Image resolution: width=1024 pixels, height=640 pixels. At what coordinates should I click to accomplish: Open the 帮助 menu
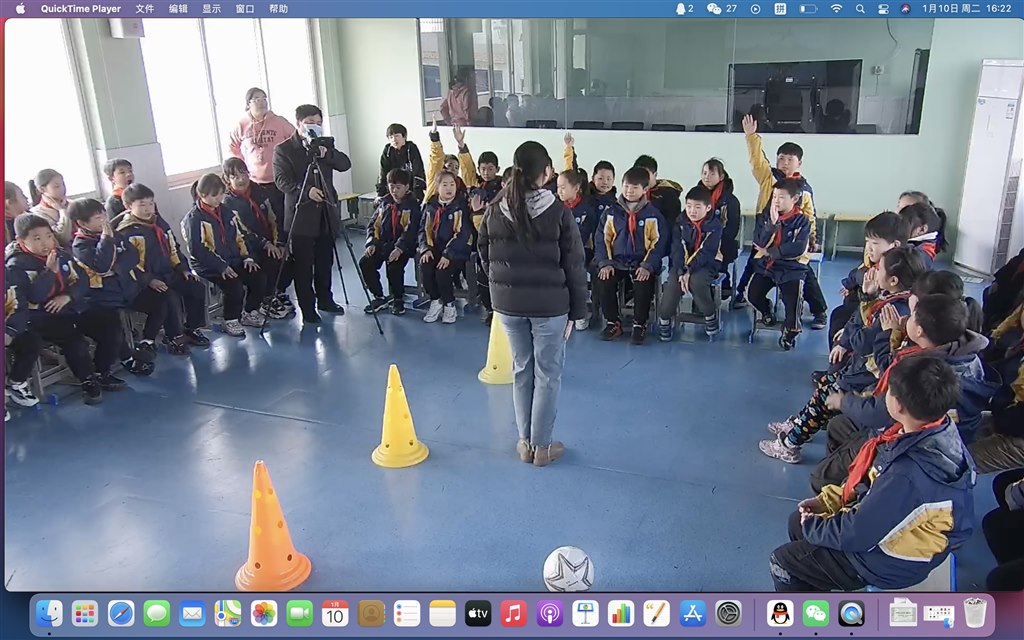click(278, 8)
